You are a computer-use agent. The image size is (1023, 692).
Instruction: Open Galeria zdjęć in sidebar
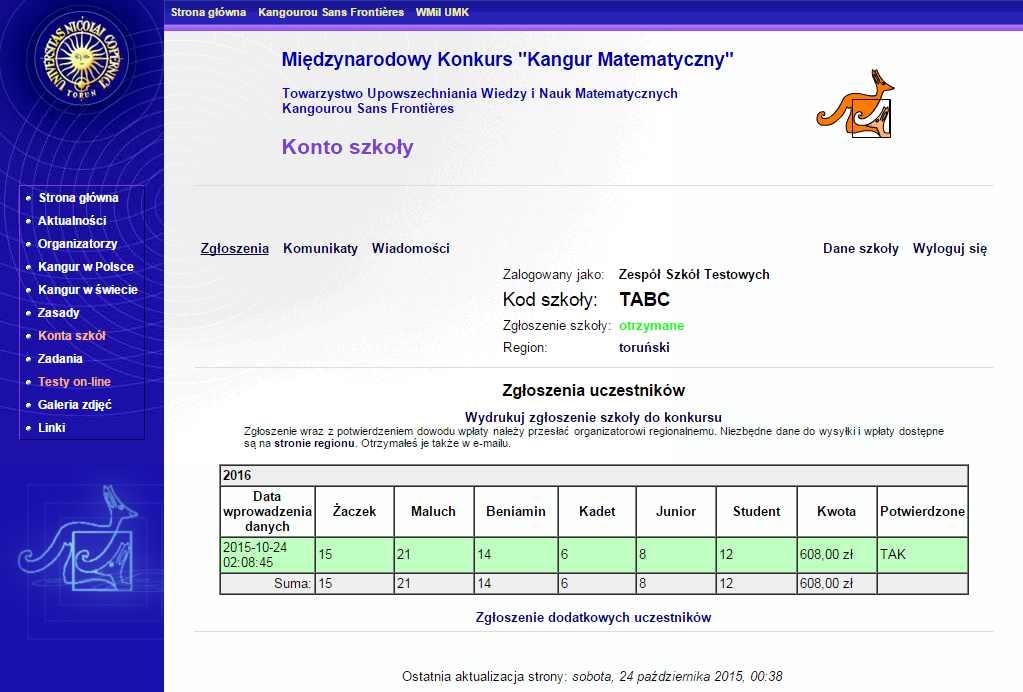click(74, 405)
